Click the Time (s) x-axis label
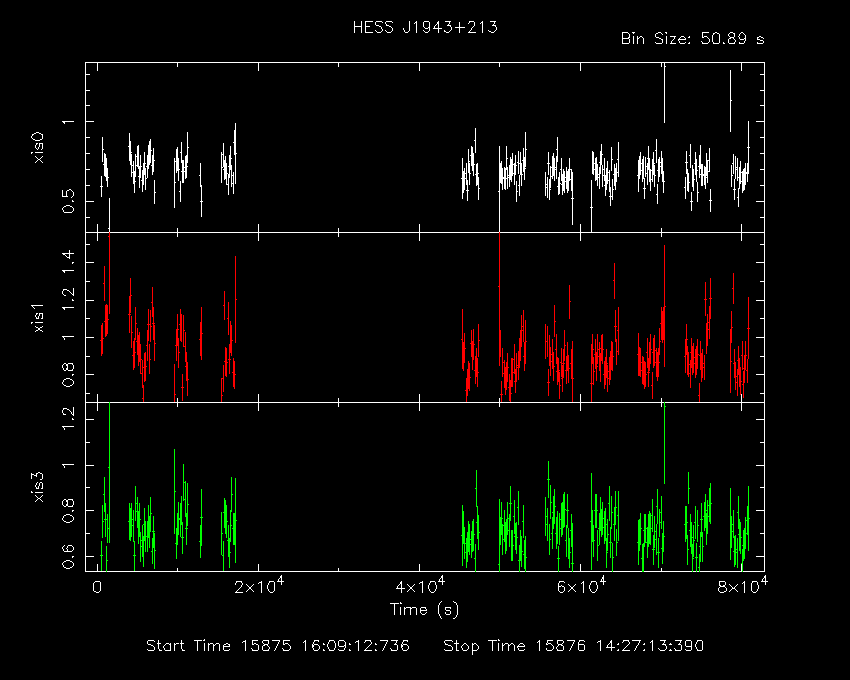Screen dimensions: 850x680 [424, 610]
